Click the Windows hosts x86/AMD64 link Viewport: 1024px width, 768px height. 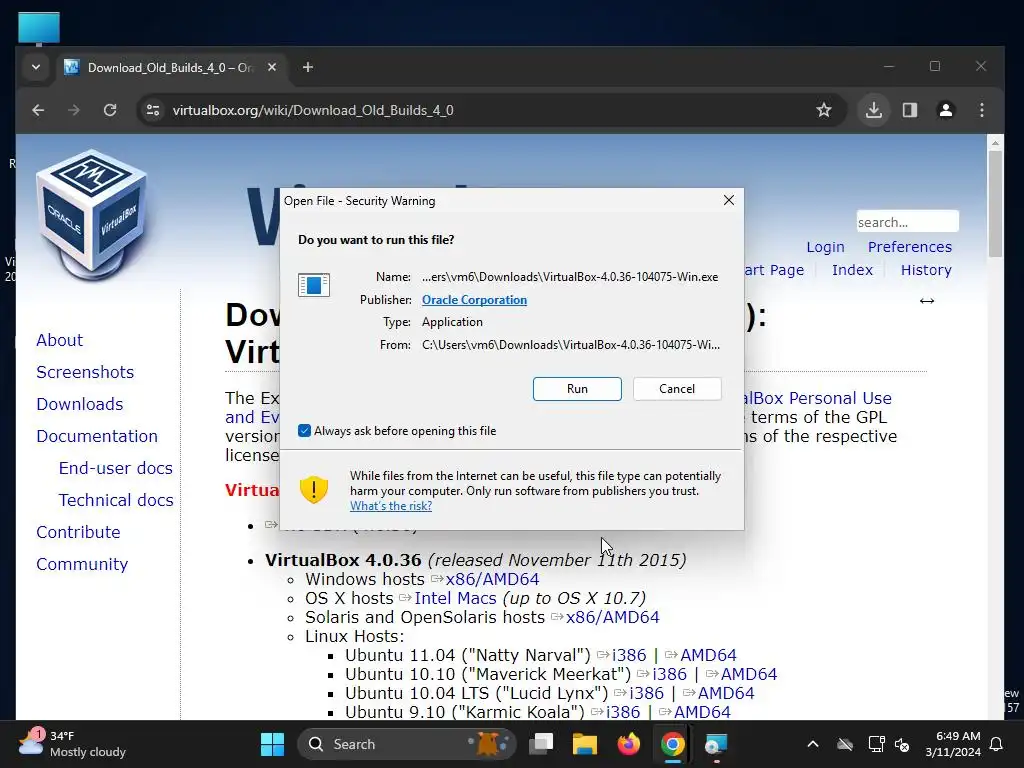tap(492, 579)
